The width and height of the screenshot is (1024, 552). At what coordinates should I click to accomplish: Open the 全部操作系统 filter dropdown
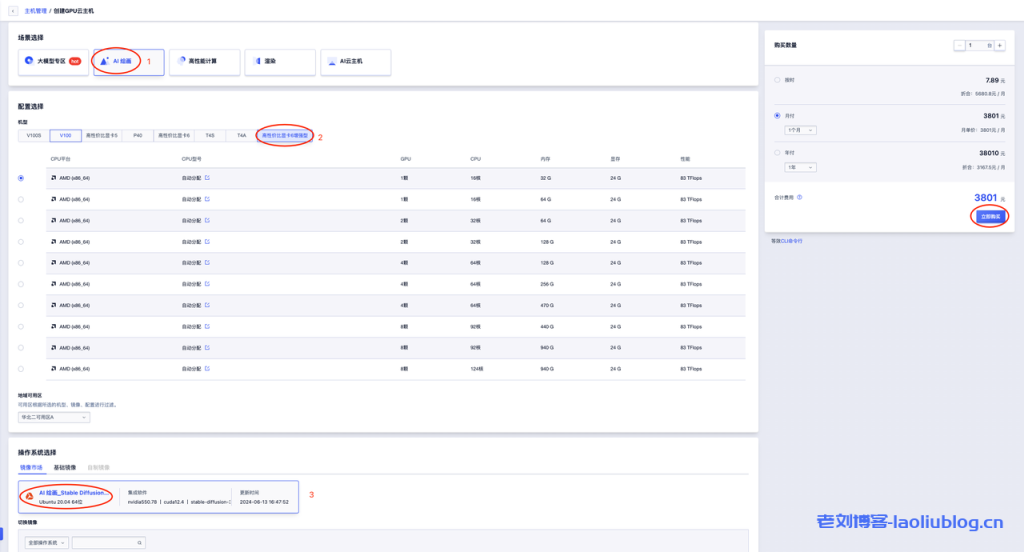click(43, 542)
